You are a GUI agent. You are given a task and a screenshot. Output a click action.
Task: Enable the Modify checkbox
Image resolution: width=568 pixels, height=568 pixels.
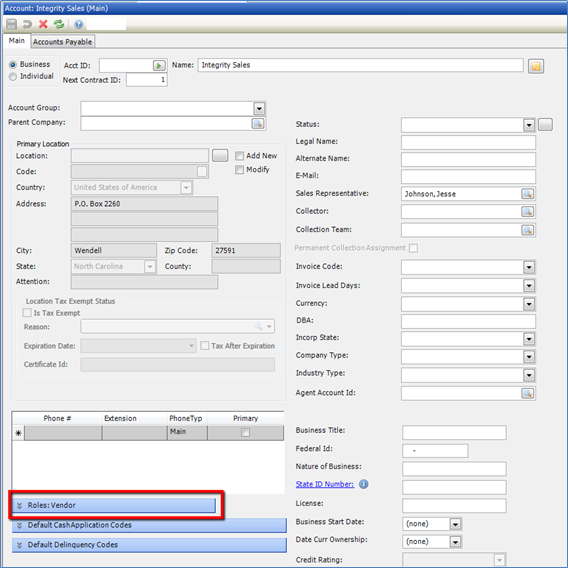click(239, 170)
